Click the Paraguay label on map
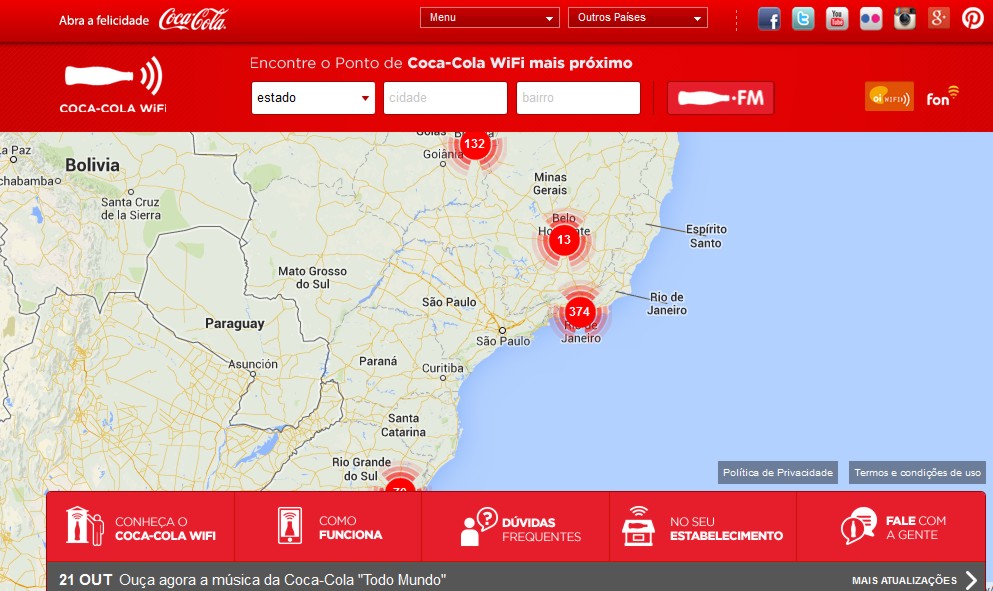993x591 pixels. coord(234,324)
